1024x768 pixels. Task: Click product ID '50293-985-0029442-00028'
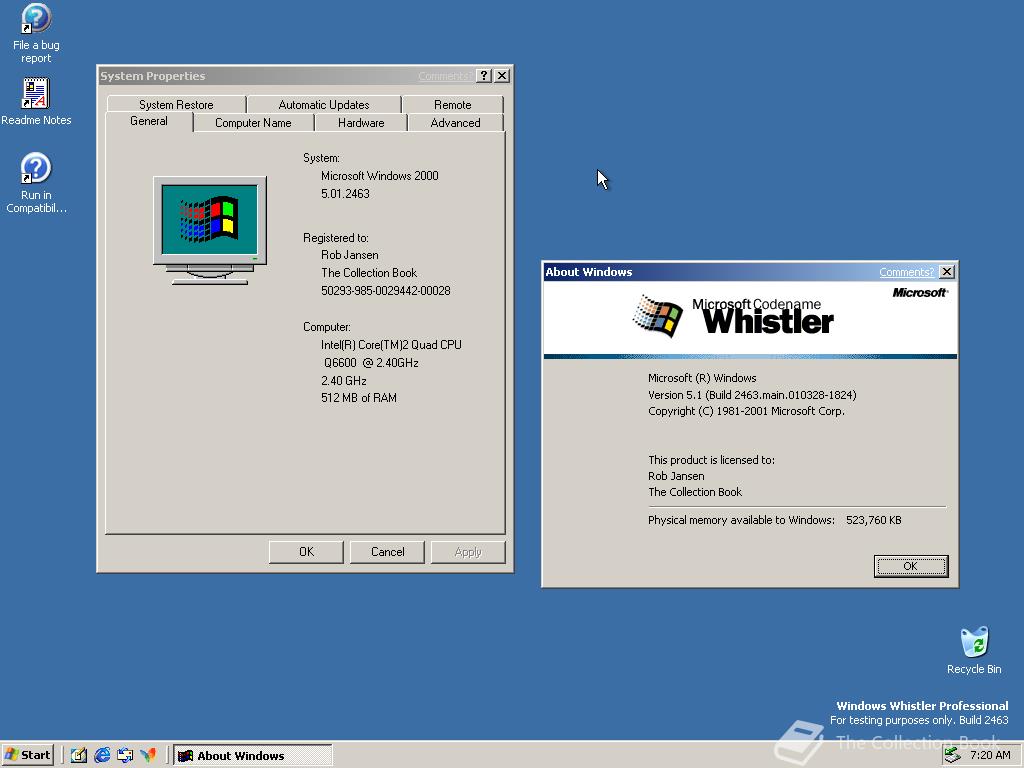click(385, 291)
